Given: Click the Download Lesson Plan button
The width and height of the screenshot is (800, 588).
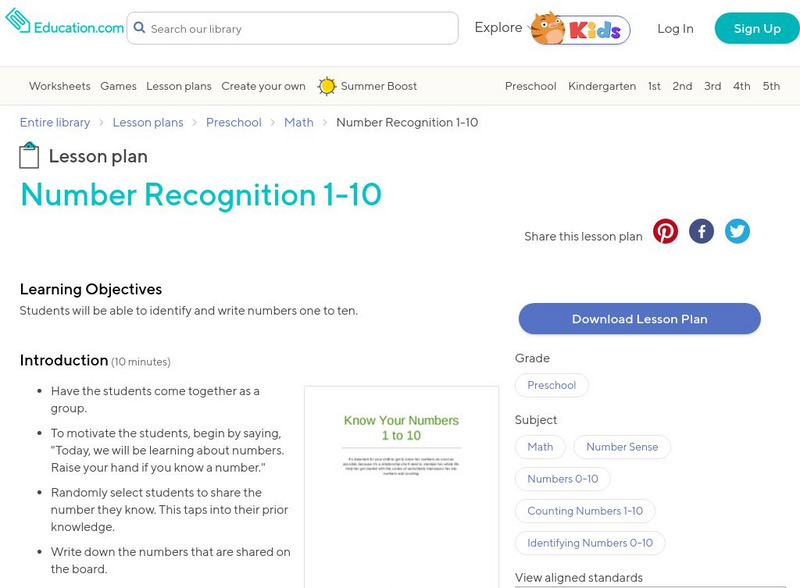Looking at the screenshot, I should [x=639, y=319].
